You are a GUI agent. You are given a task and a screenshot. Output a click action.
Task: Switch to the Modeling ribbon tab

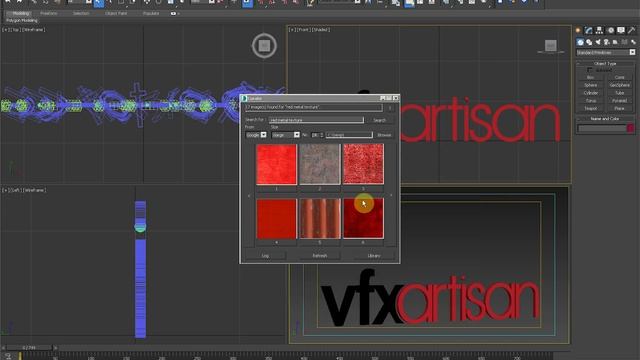(x=20, y=13)
